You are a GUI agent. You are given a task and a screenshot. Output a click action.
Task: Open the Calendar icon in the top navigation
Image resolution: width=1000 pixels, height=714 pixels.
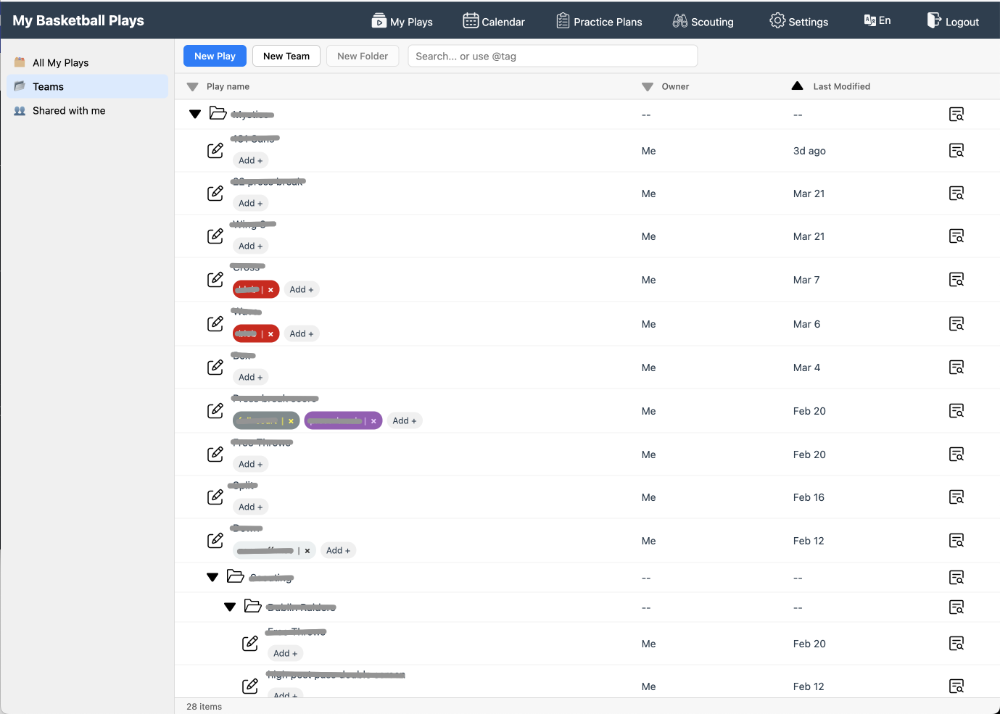click(x=470, y=21)
